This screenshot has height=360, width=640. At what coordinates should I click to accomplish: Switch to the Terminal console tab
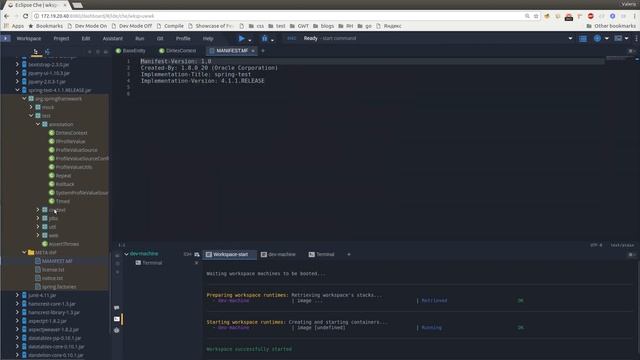click(322, 254)
